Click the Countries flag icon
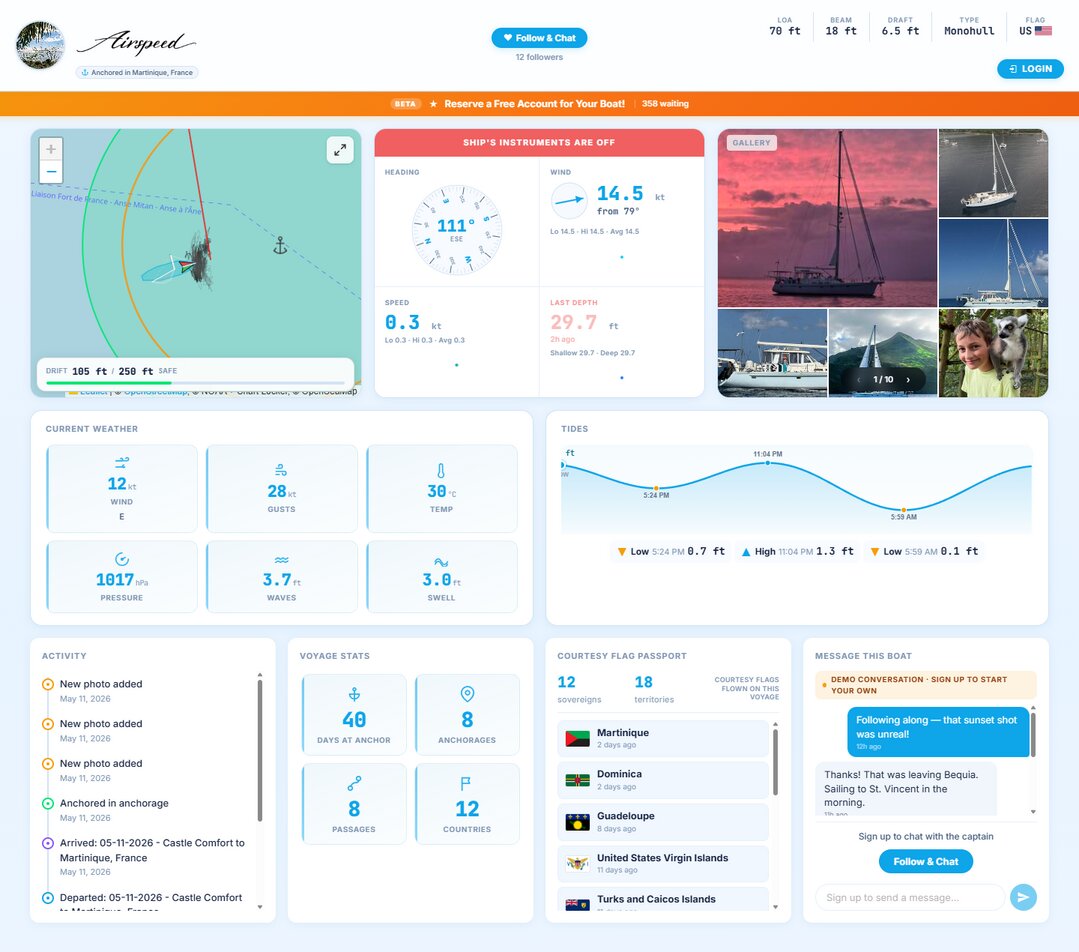1079x952 pixels. pos(466,783)
